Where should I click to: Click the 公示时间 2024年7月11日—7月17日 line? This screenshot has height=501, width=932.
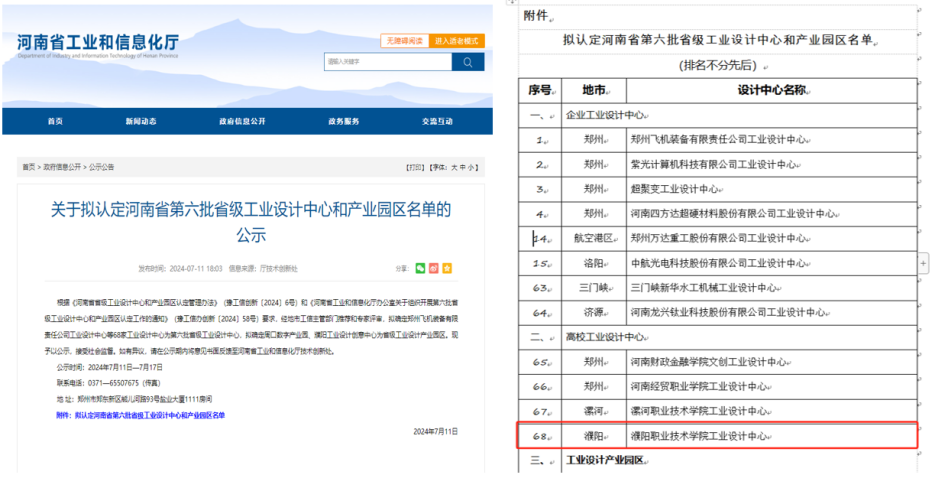tap(109, 367)
